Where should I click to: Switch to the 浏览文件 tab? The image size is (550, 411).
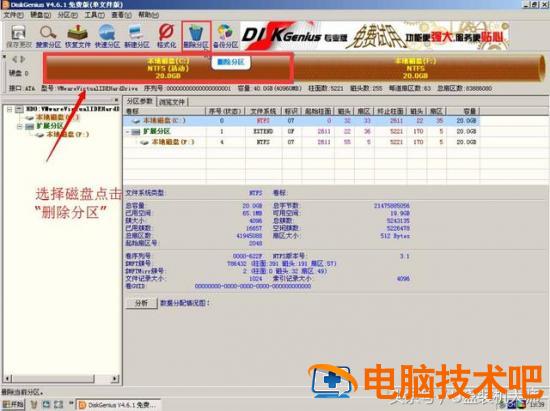pos(172,102)
